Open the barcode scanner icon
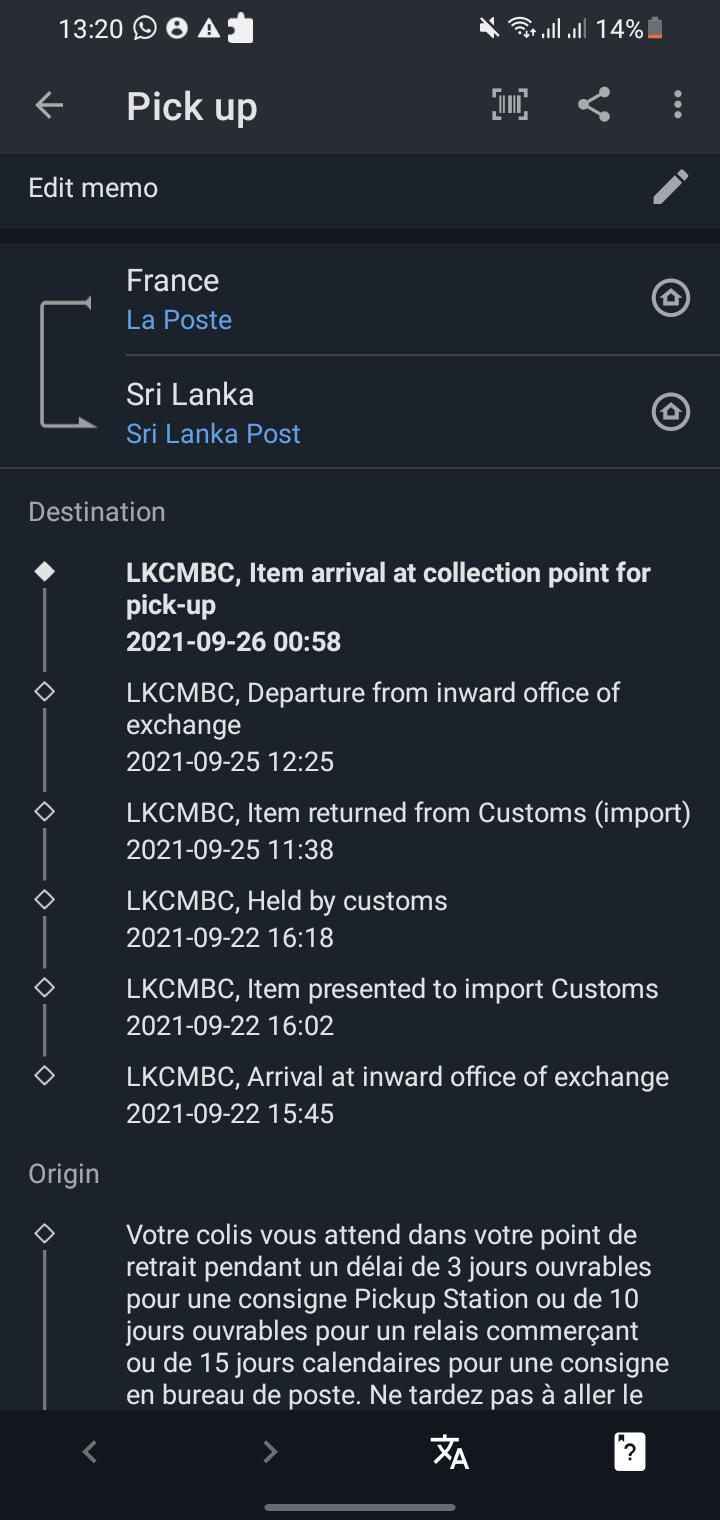The image size is (720, 1520). [510, 105]
